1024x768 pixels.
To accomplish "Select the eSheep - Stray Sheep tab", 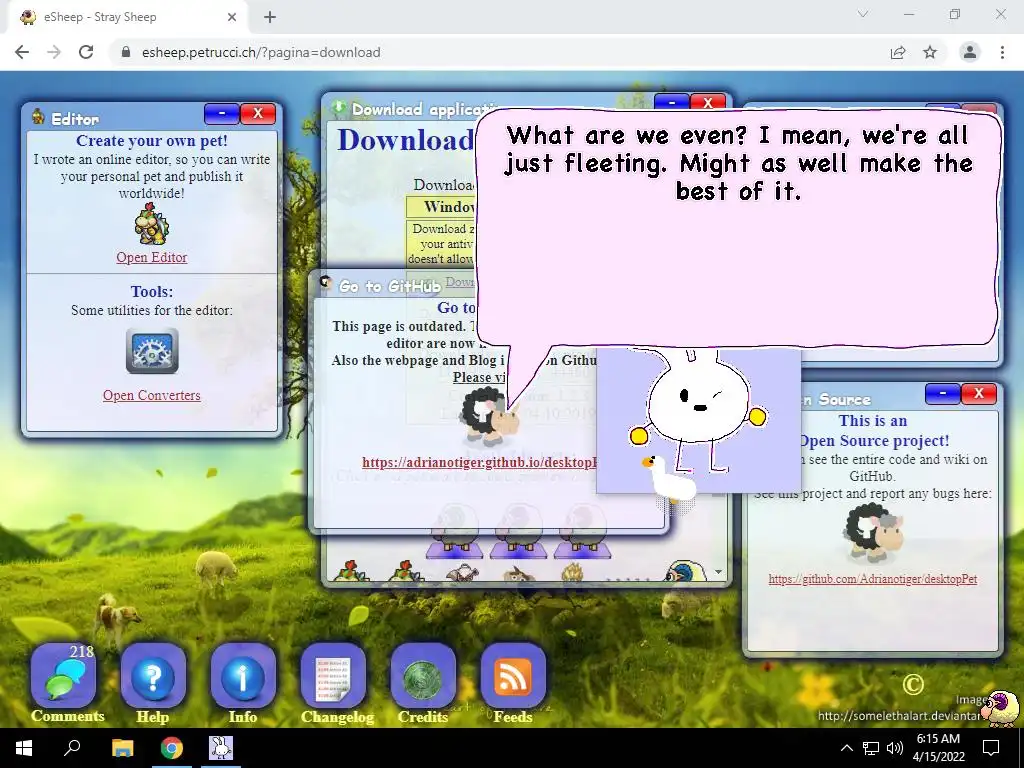I will tap(127, 17).
